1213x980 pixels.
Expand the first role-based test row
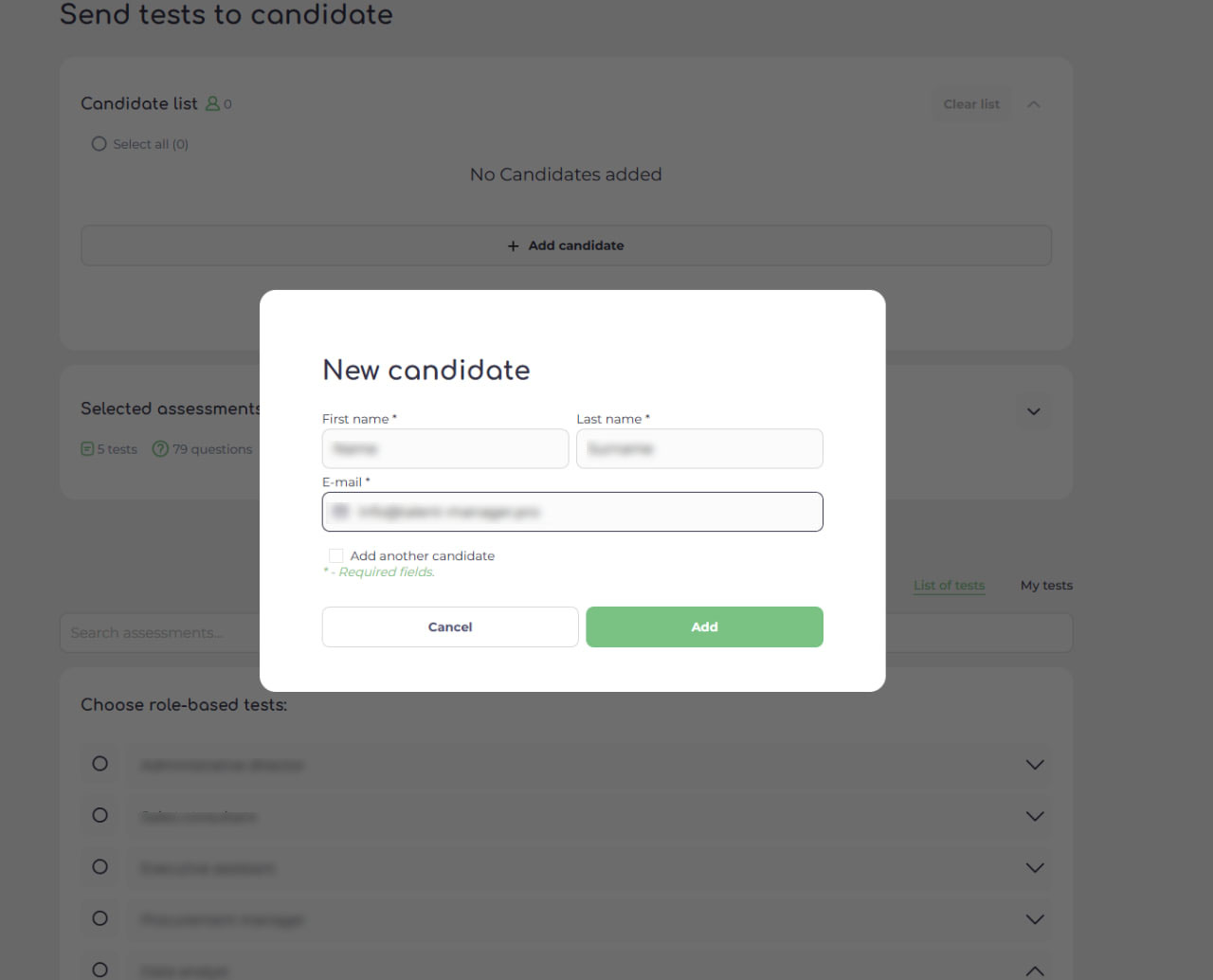tap(1035, 765)
